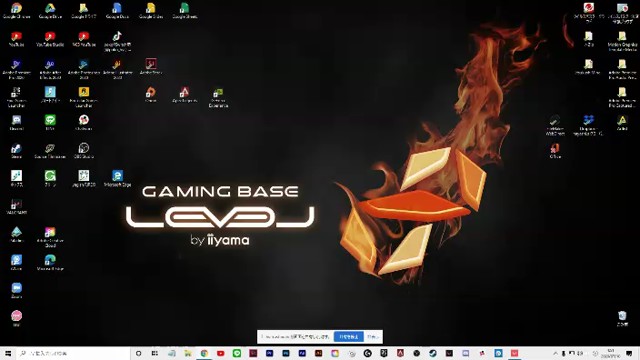This screenshot has width=640, height=360.
Task: Open the Windows Start menu
Action: coord(8,353)
